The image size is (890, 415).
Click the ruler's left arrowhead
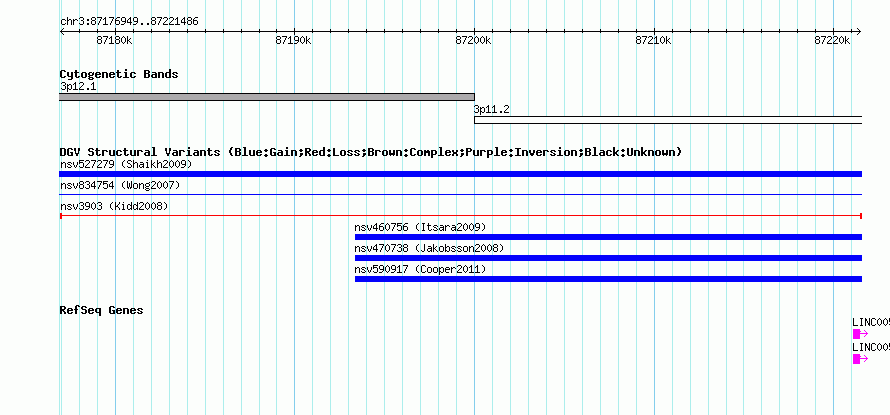tap(62, 31)
